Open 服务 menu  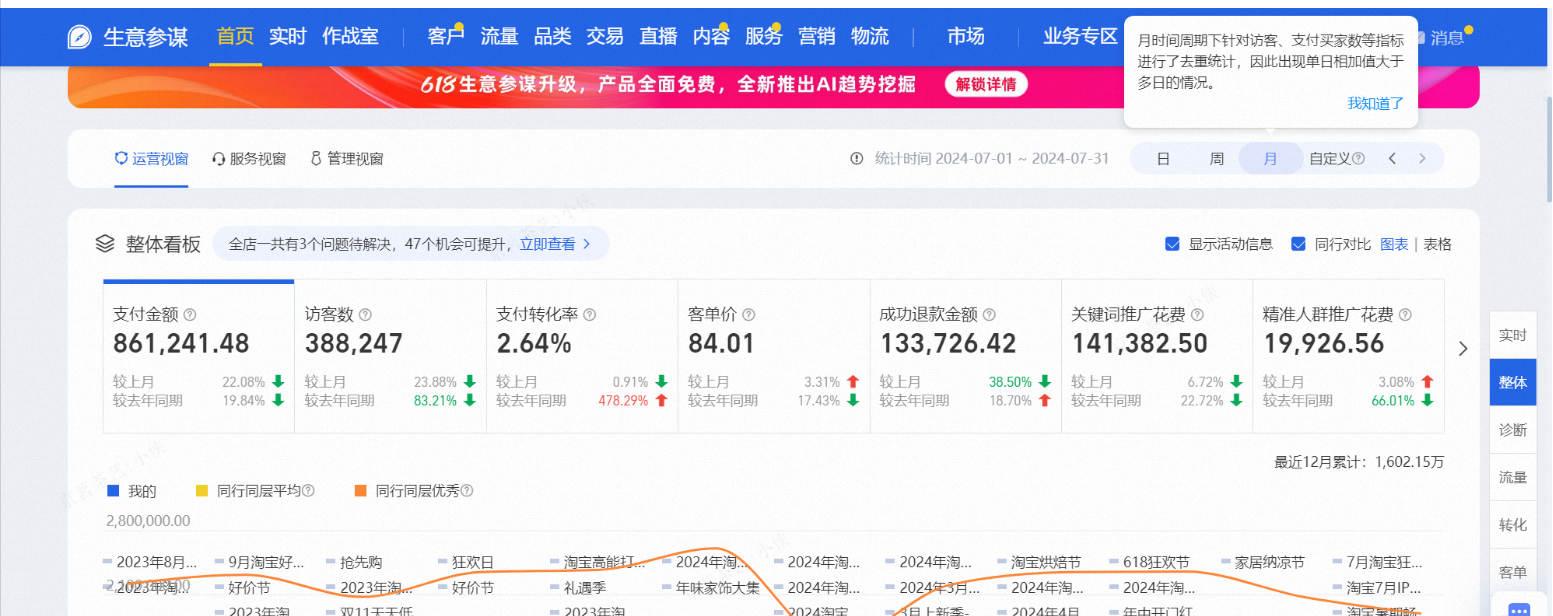pos(764,37)
